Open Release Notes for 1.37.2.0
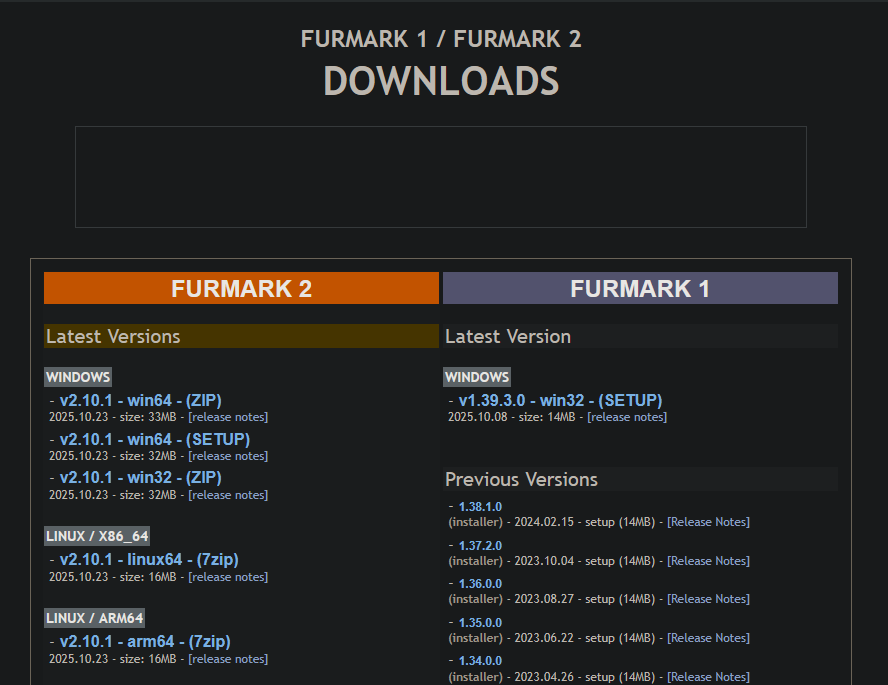The image size is (888, 685). [x=708, y=561]
